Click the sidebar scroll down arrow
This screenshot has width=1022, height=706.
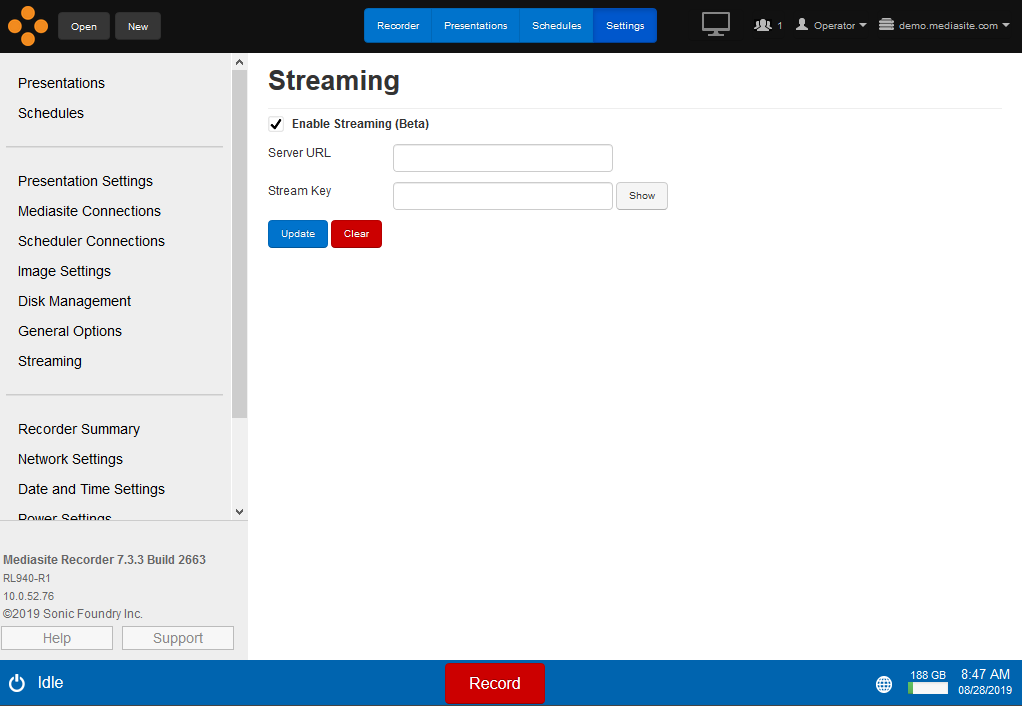[239, 512]
